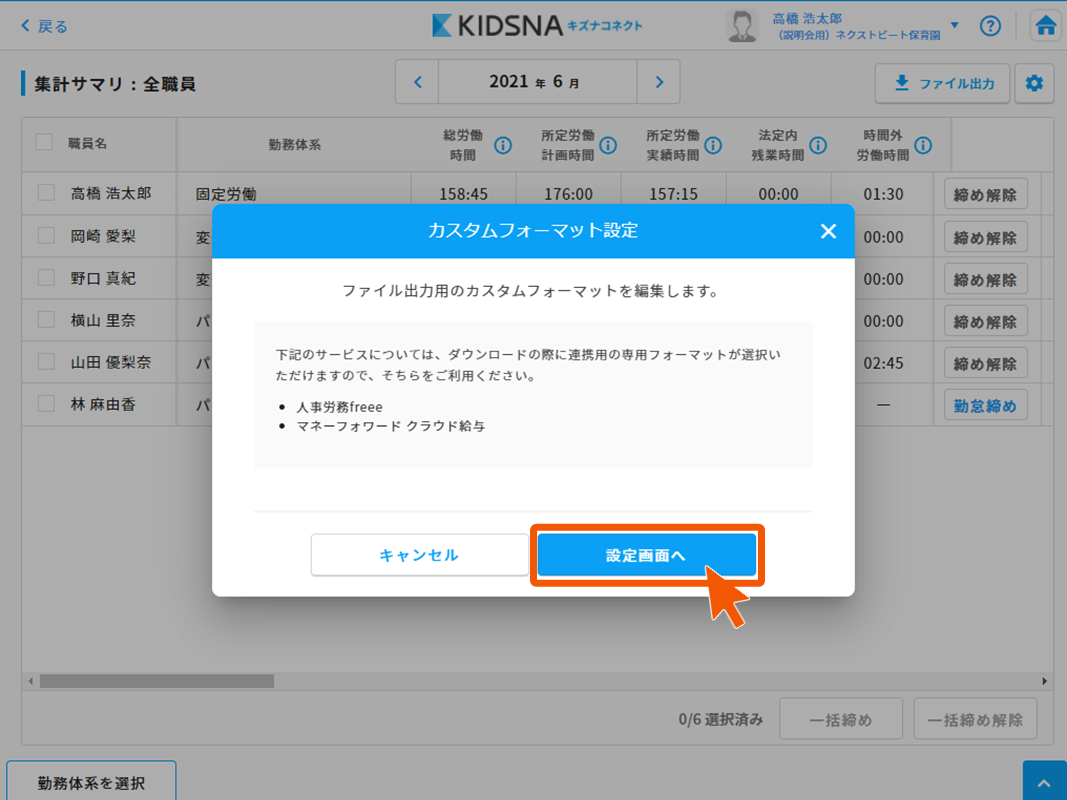
Task: Advance to next month with right chevron
Action: pos(658,83)
